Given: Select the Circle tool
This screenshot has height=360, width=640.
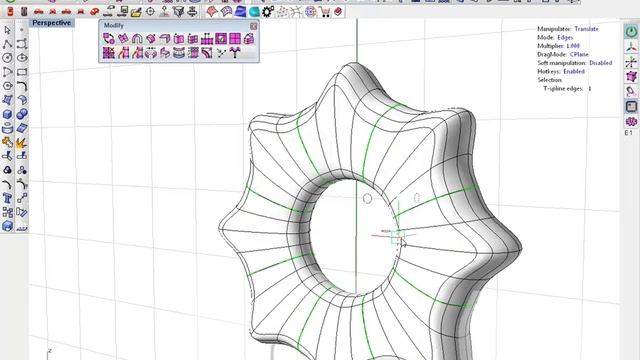Looking at the screenshot, I should pos(7,58).
